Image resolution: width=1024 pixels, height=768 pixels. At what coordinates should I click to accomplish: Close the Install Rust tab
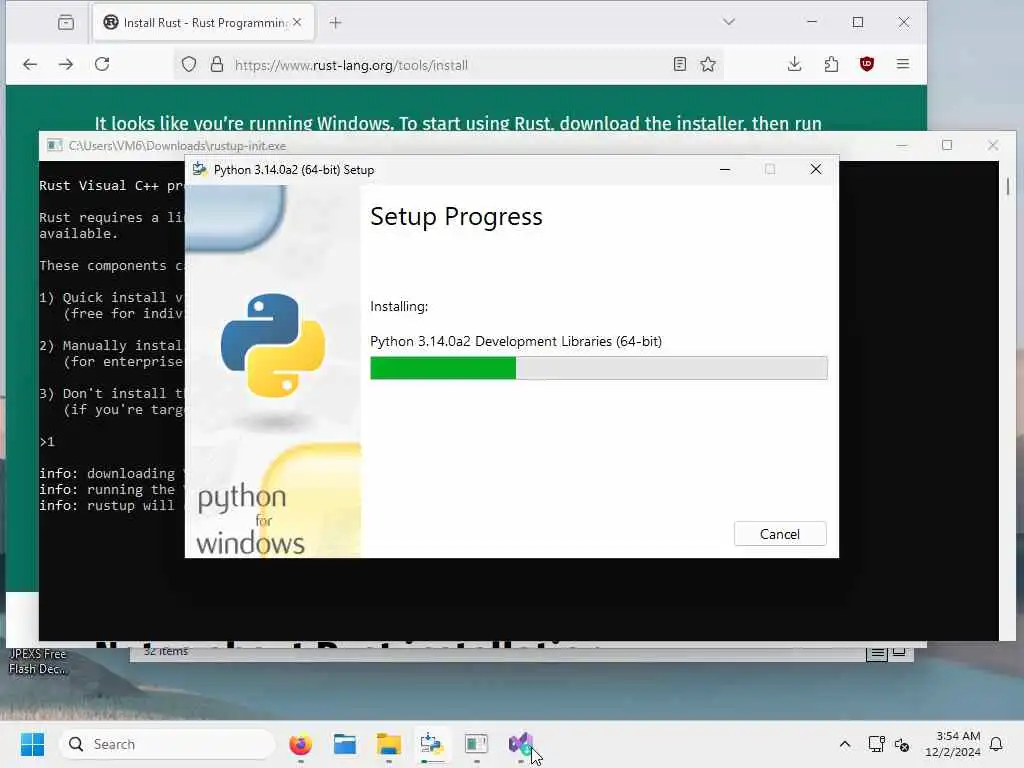click(x=297, y=22)
